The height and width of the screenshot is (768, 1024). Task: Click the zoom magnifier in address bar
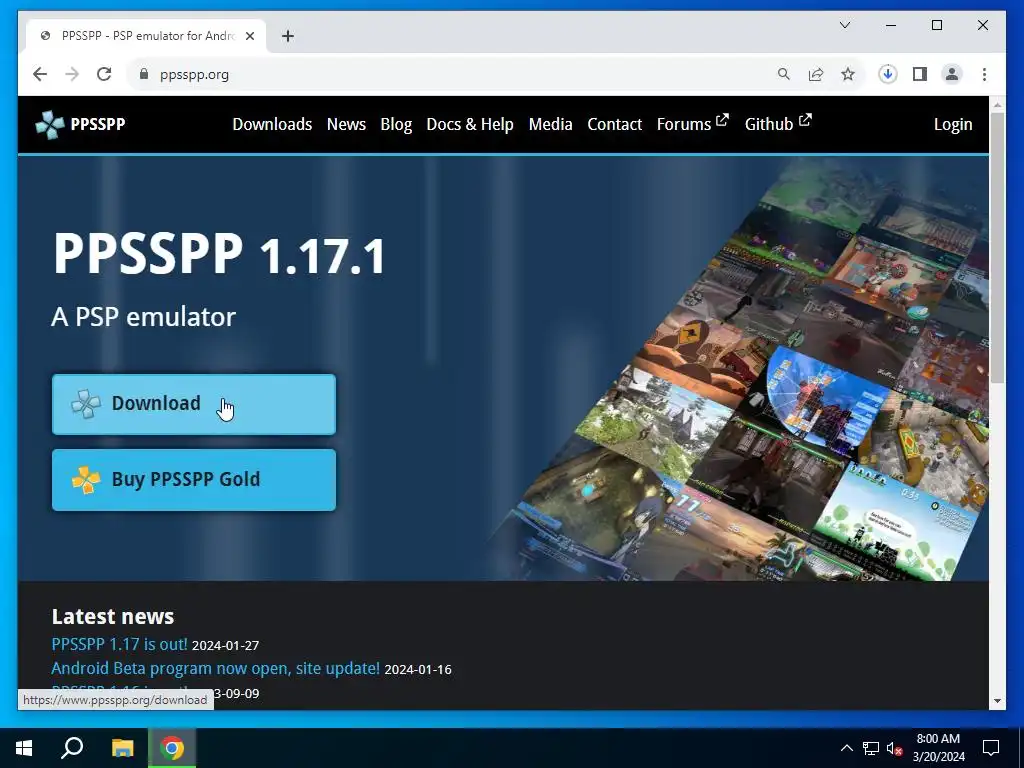click(x=784, y=74)
